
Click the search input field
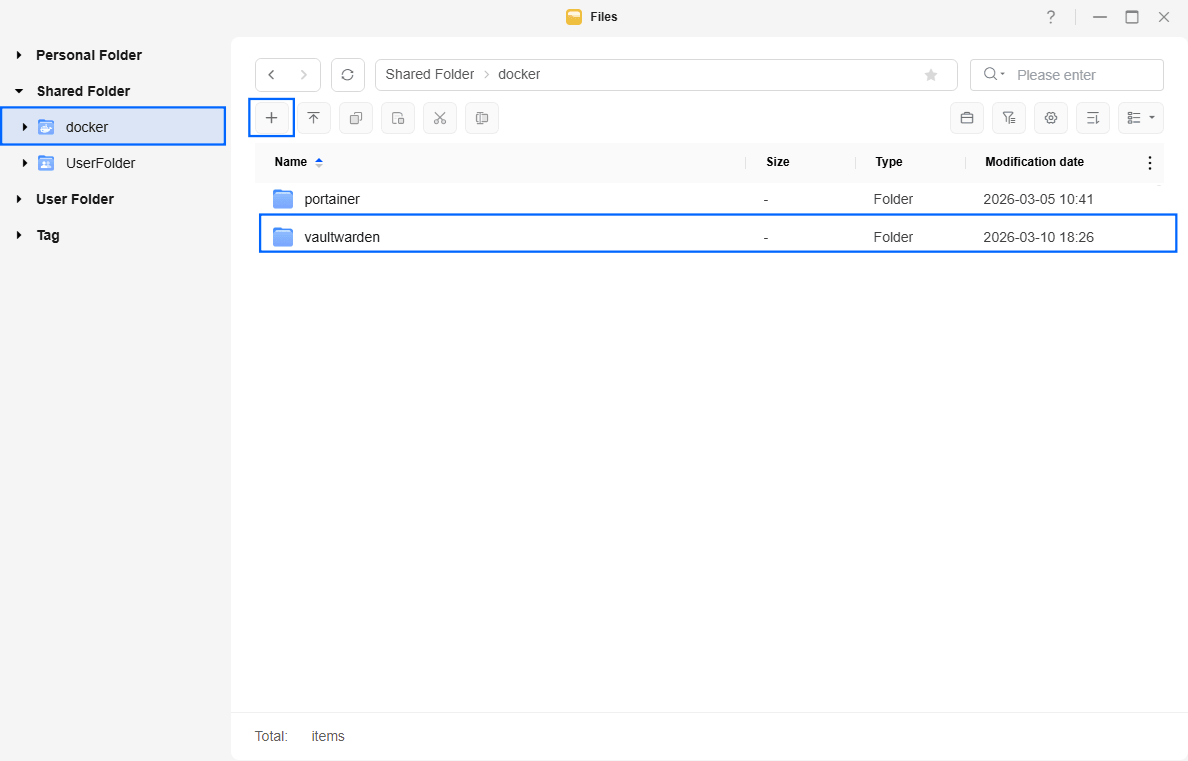[1084, 75]
